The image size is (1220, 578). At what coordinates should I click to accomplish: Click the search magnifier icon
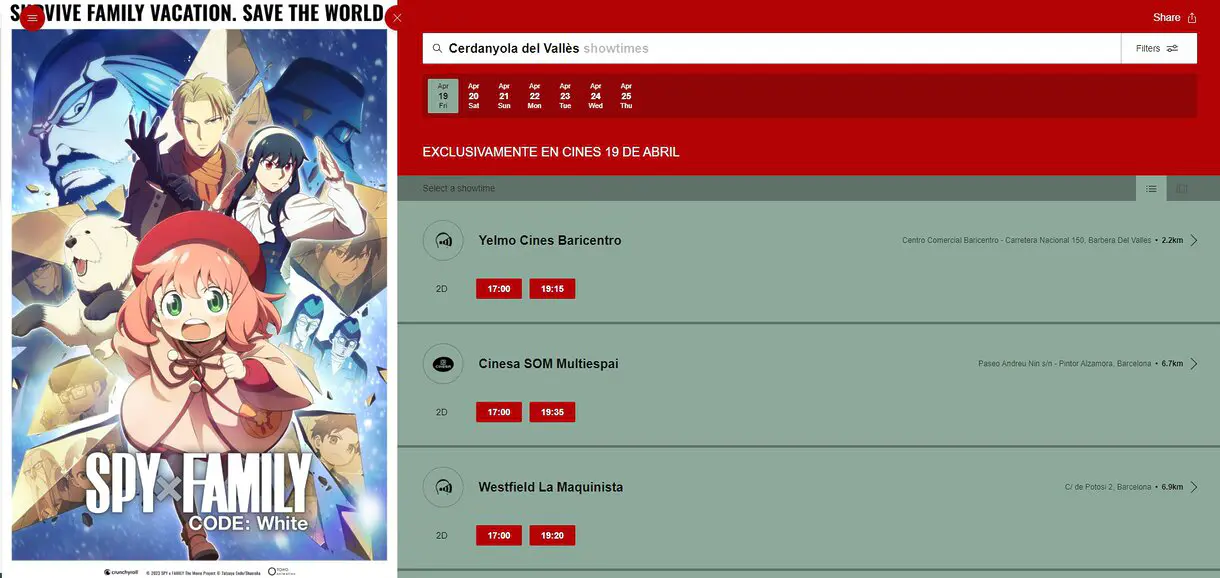click(x=437, y=48)
